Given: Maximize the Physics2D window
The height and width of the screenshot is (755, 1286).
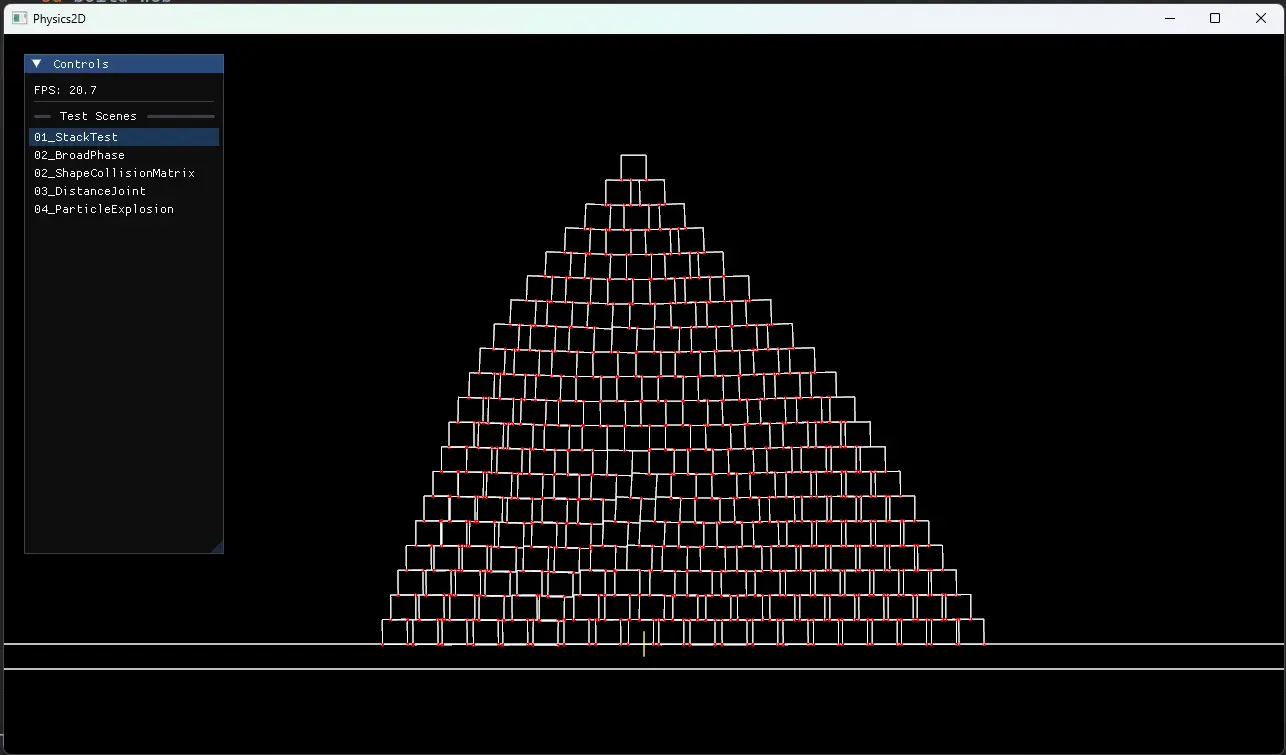Looking at the screenshot, I should click(1215, 18).
